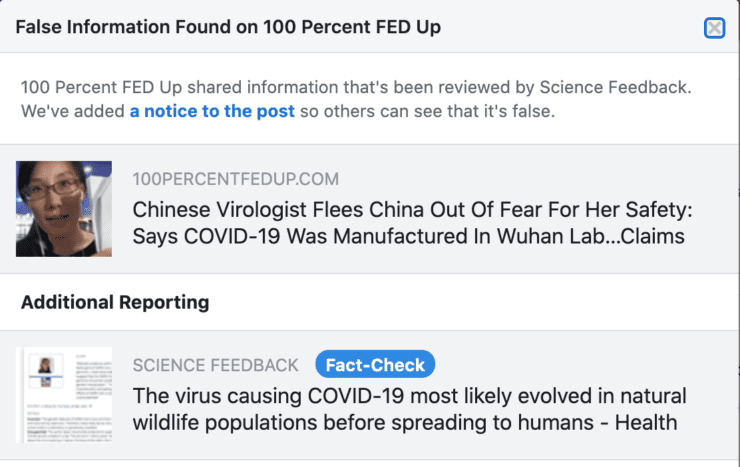740x467 pixels.
Task: Click the blue Fact-Check badge
Action: [x=375, y=365]
